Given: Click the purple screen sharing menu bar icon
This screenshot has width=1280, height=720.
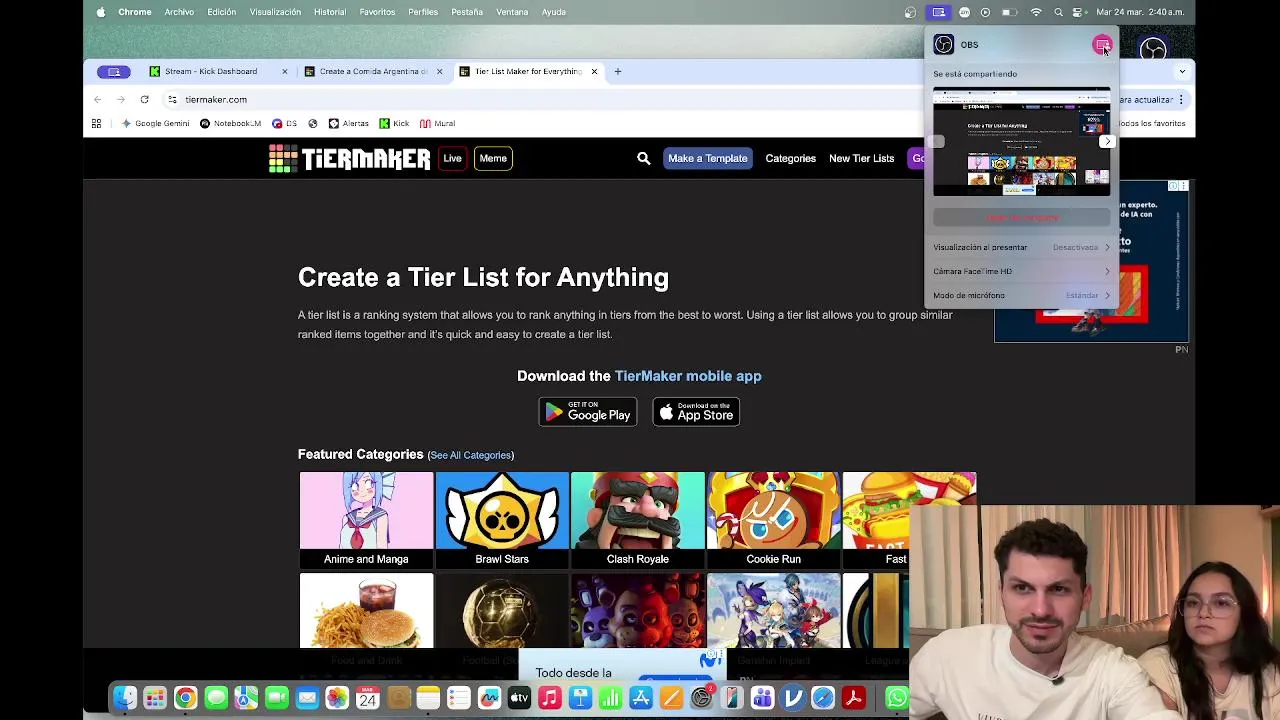Looking at the screenshot, I should click(x=938, y=12).
